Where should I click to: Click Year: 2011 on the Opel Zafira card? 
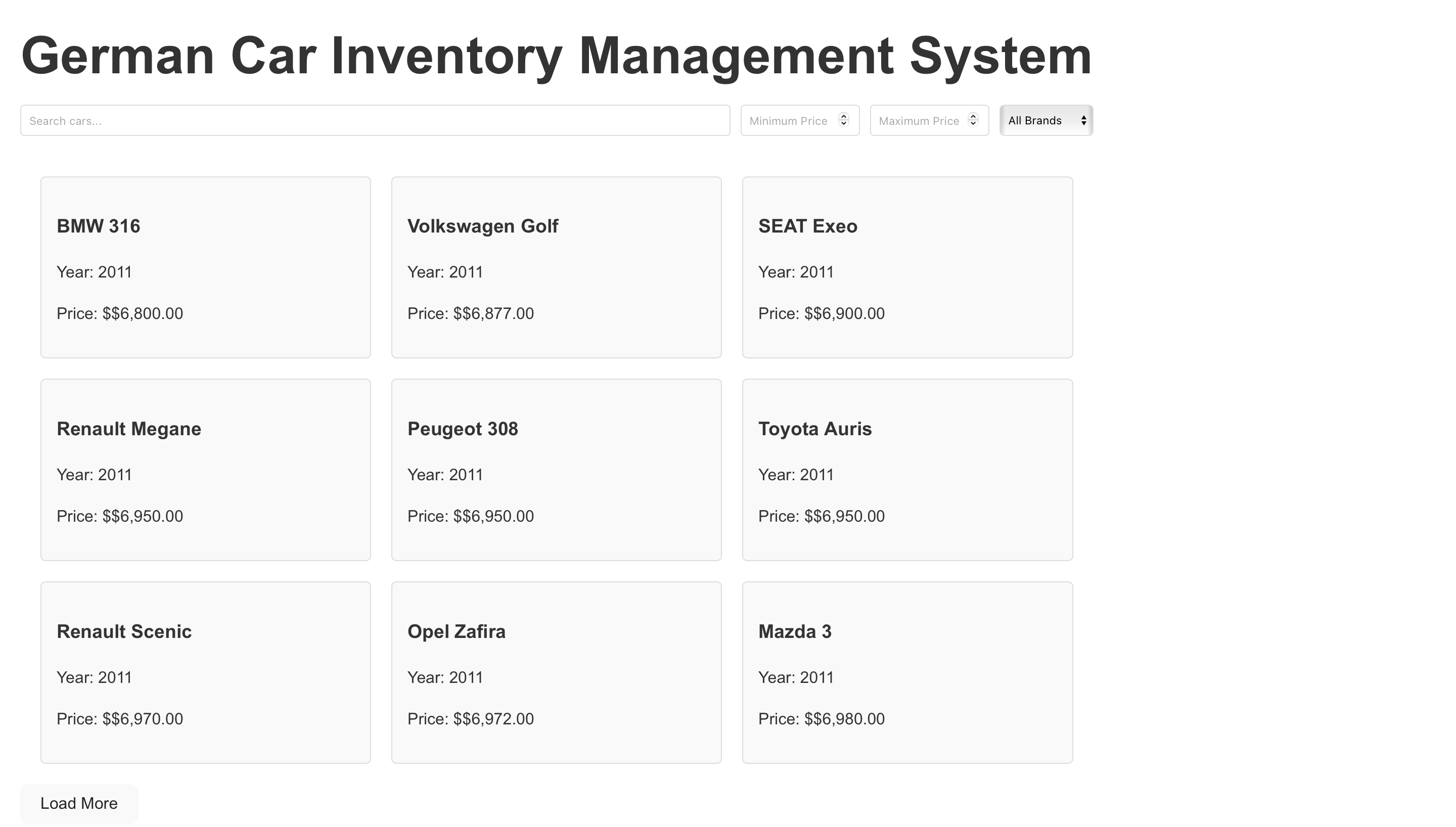445,677
